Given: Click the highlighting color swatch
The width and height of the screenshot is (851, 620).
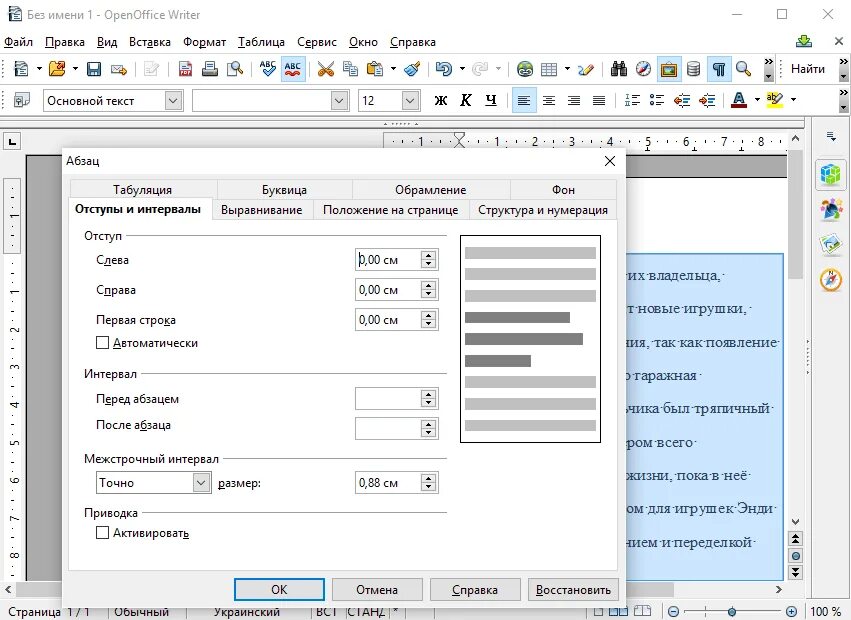Looking at the screenshot, I should [774, 100].
